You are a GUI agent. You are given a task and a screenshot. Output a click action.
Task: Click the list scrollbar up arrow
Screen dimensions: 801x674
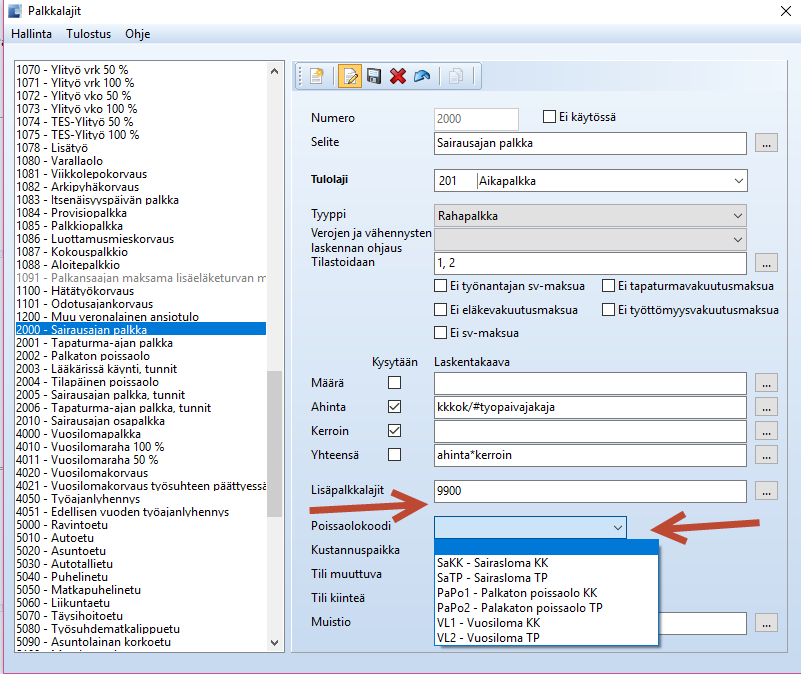tap(274, 71)
